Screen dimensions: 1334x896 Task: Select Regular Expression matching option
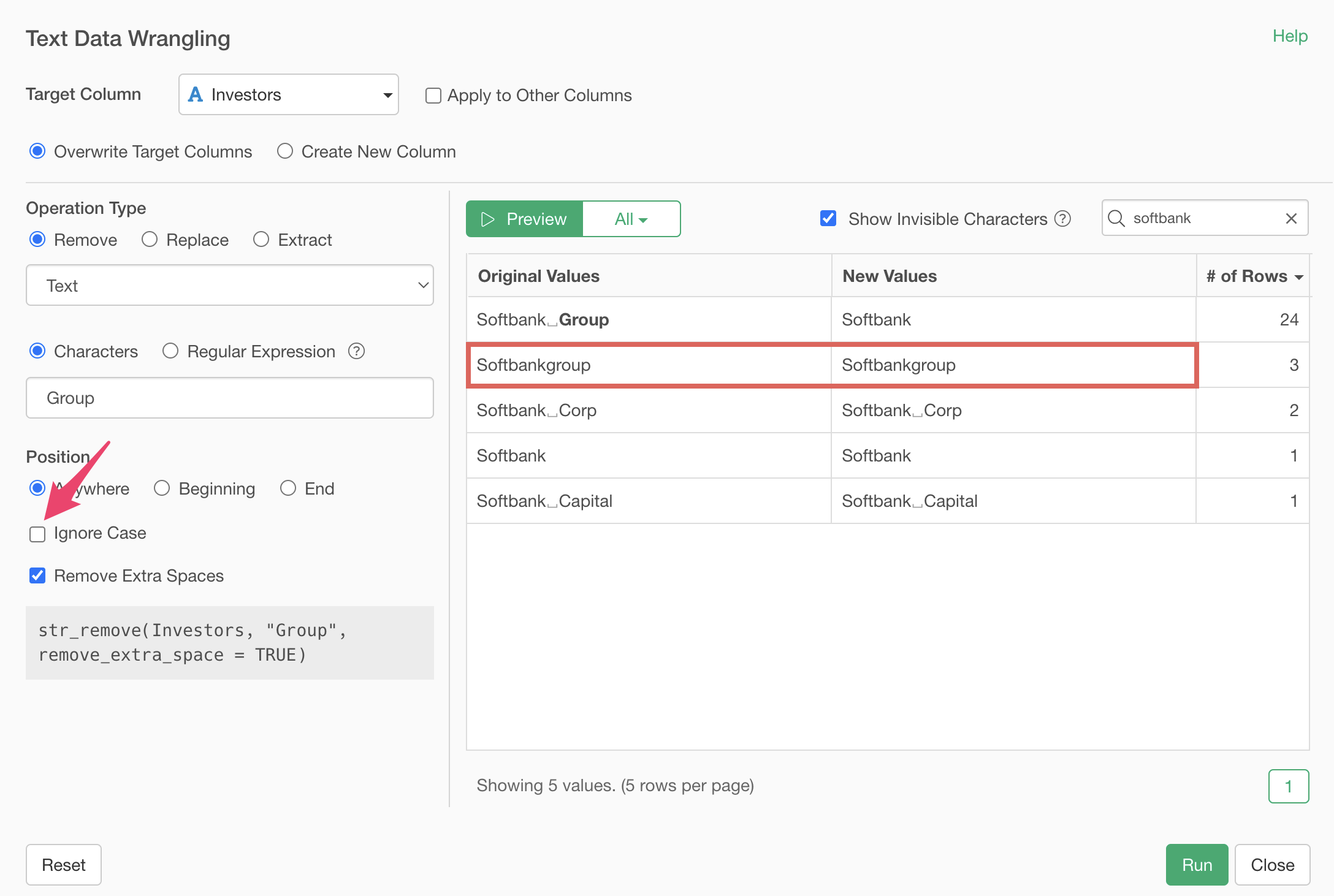coord(170,351)
